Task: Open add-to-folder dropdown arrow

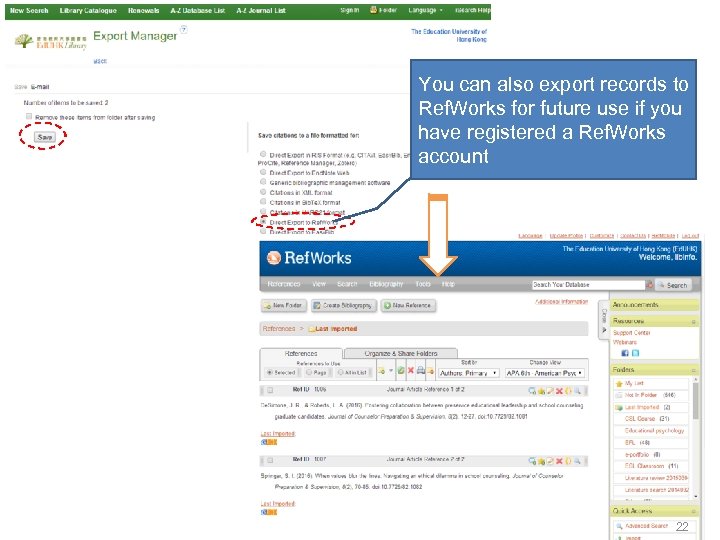Action: click(391, 371)
